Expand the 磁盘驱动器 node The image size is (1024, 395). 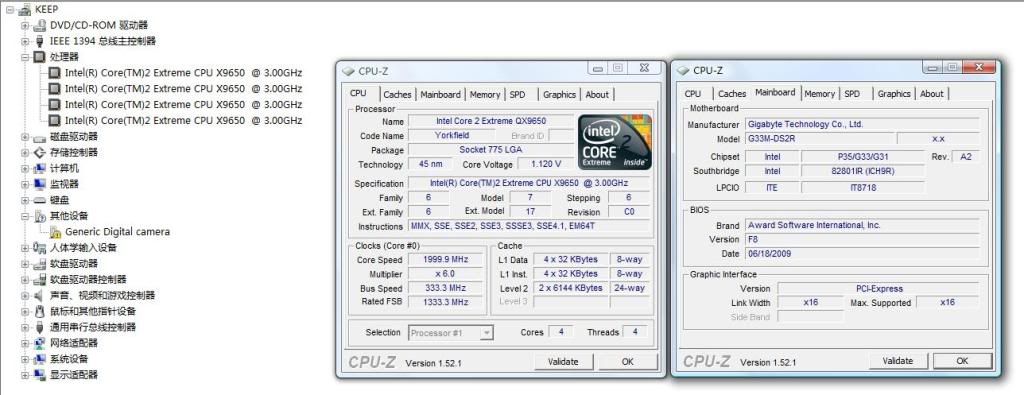25,137
